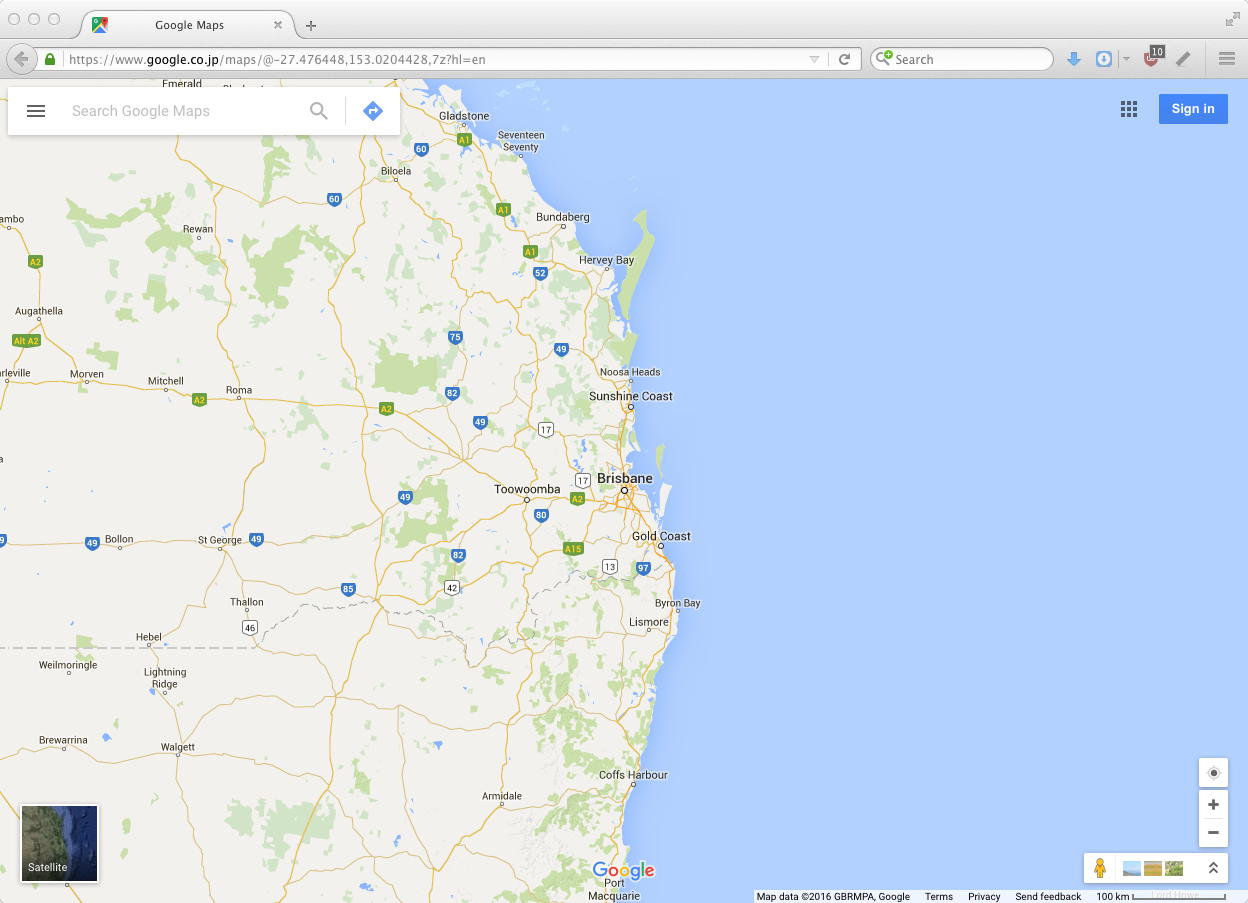Open the Google Maps hamburger menu
Viewport: 1248px width, 903px height.
[x=36, y=111]
